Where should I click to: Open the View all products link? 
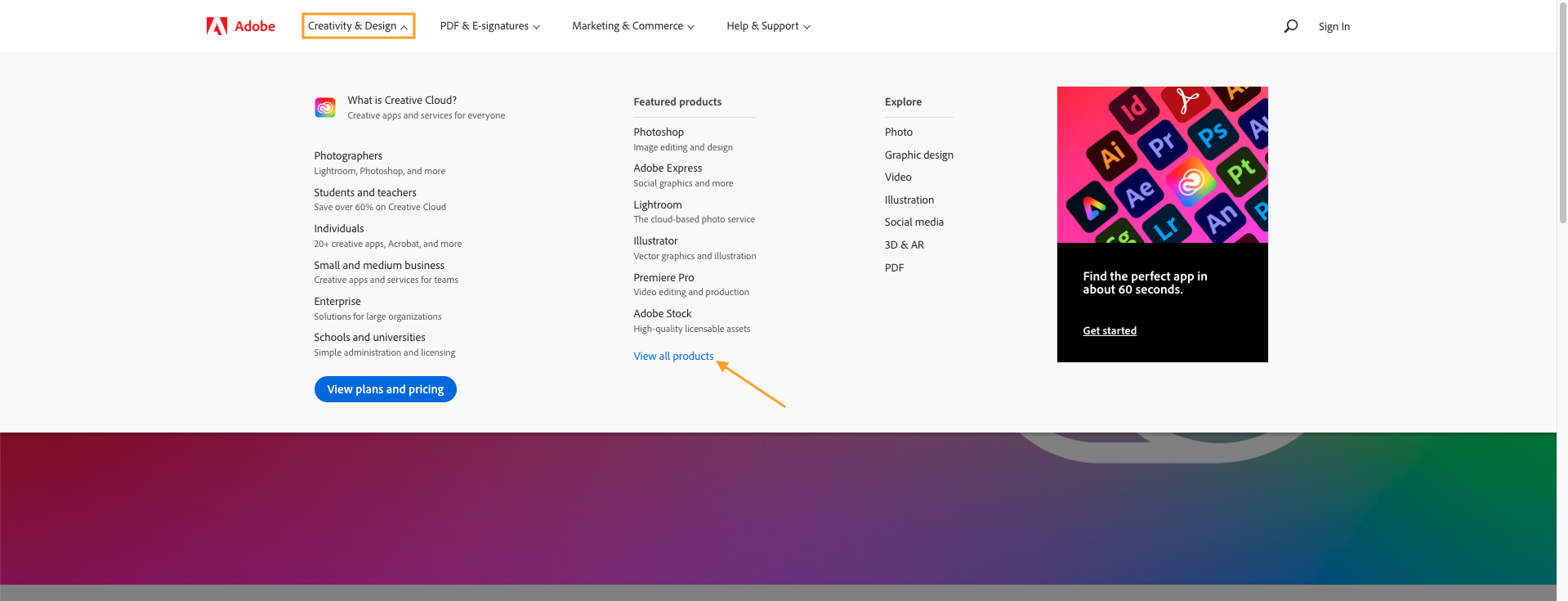[x=673, y=357]
